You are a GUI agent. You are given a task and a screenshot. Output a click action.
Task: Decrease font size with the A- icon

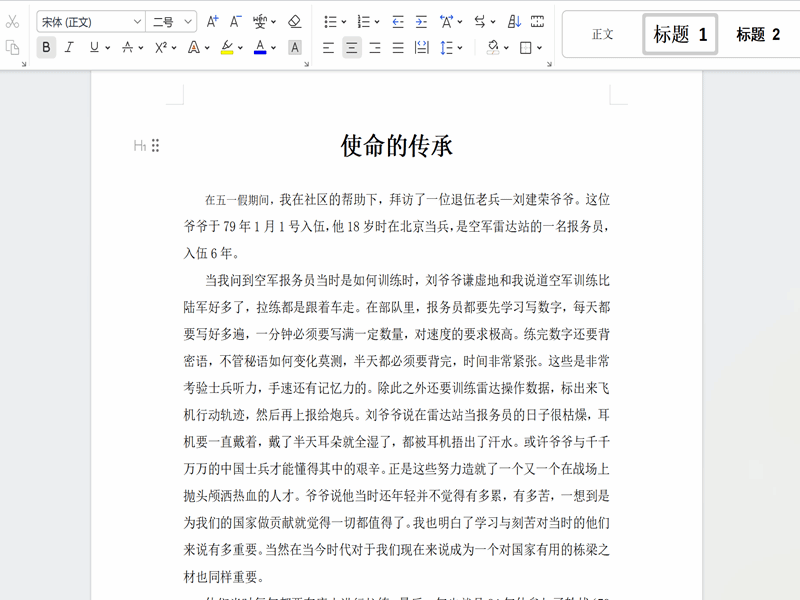pos(235,21)
